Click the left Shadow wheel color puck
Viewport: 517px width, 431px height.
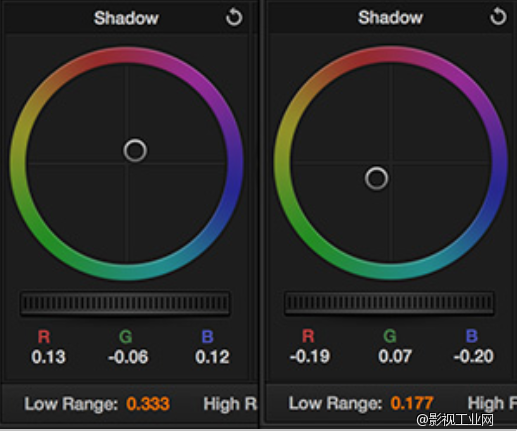135,151
